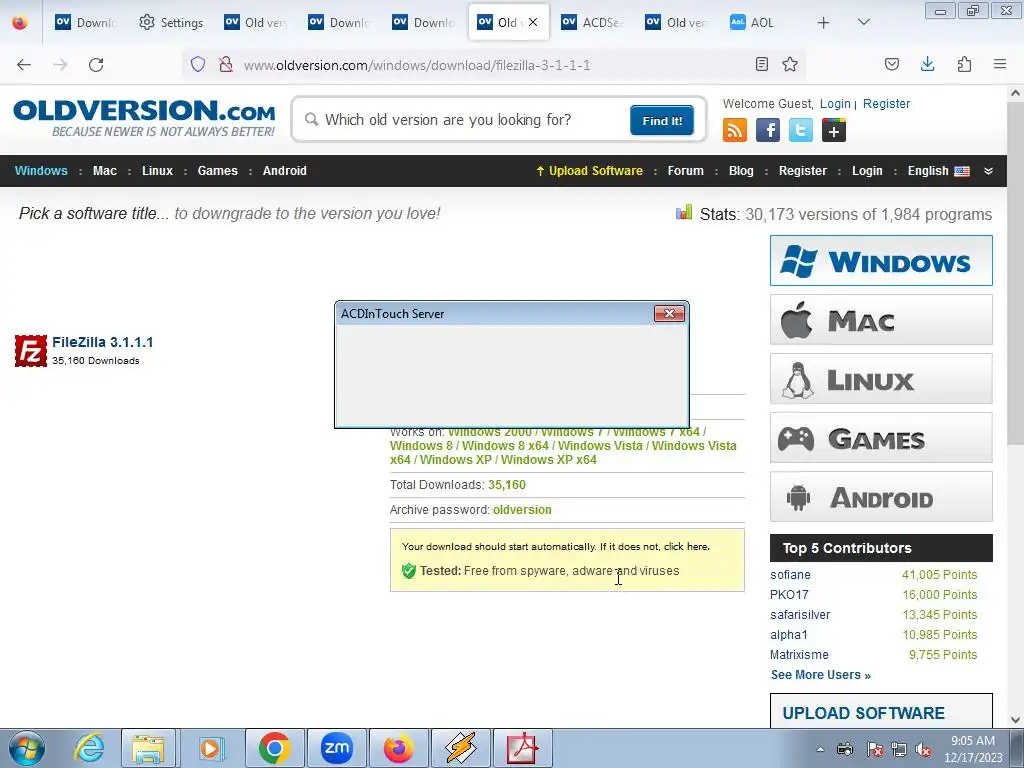1024x768 pixels.
Task: Click the muted volume tray icon
Action: click(923, 750)
